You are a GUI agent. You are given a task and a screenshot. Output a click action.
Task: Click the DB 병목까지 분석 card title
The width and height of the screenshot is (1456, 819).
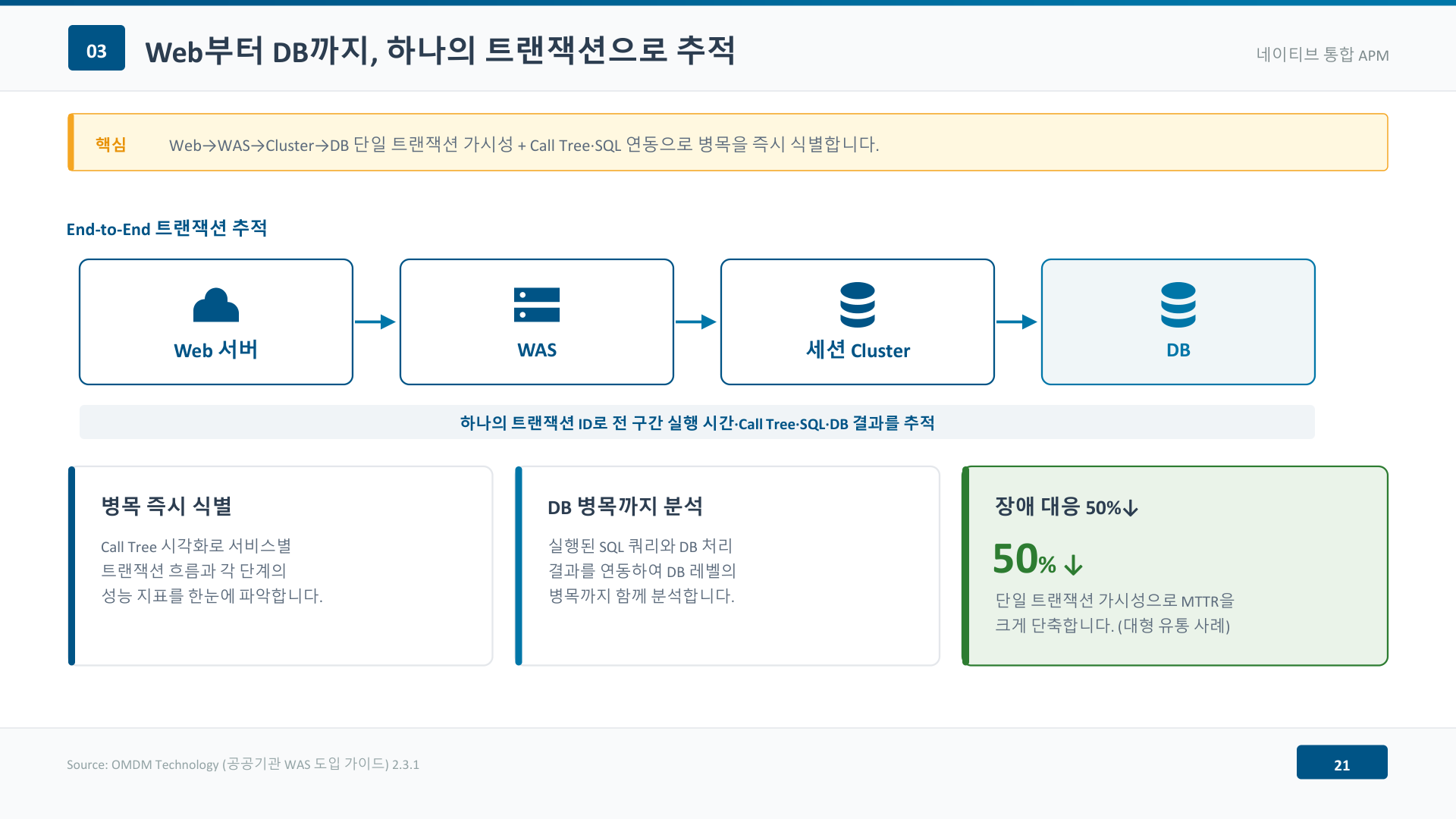click(x=626, y=506)
